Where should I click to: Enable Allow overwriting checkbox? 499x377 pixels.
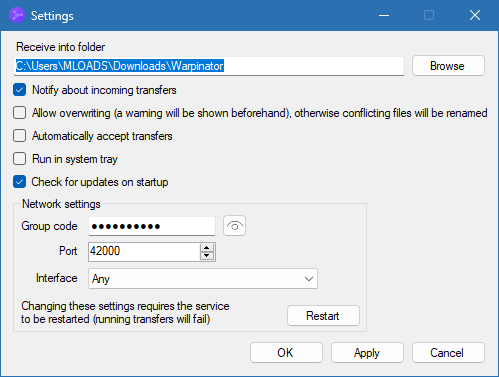click(x=19, y=113)
